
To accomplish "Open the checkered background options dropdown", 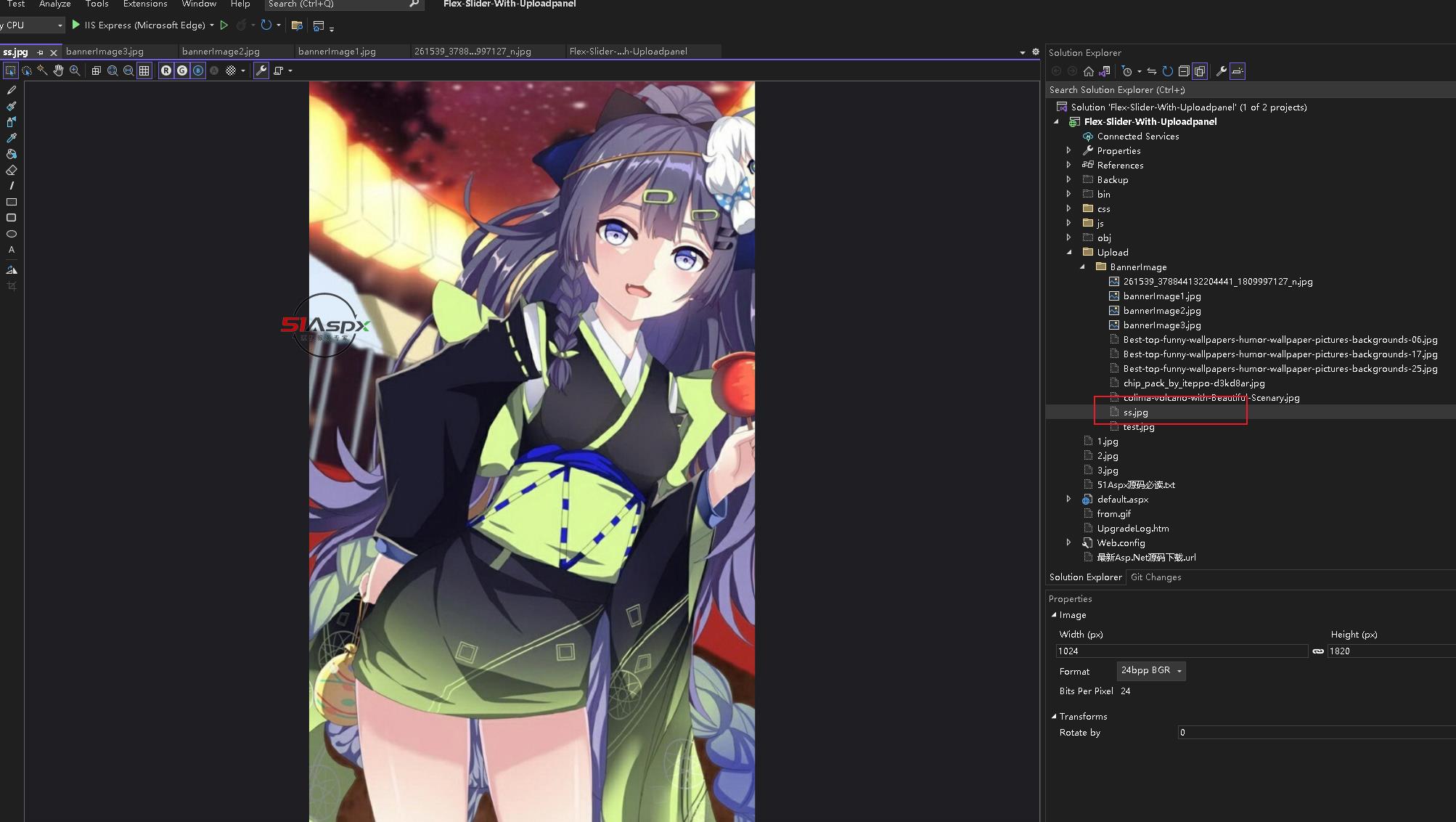I will 243,70.
